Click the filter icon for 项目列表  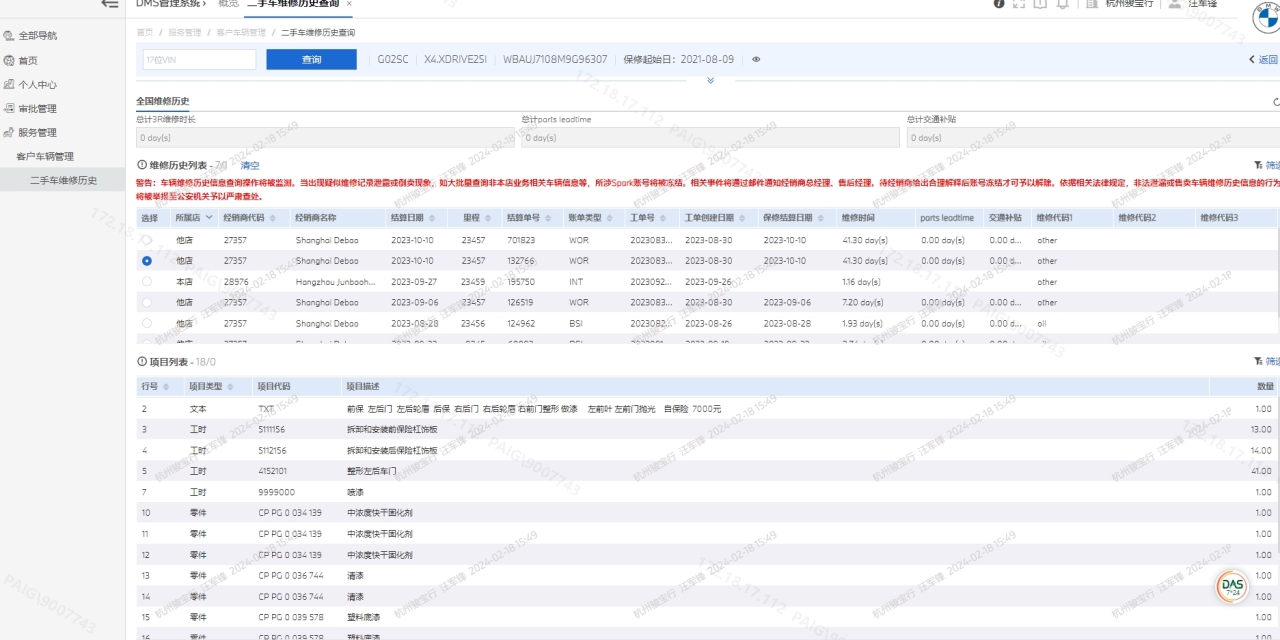pyautogui.click(x=1258, y=361)
